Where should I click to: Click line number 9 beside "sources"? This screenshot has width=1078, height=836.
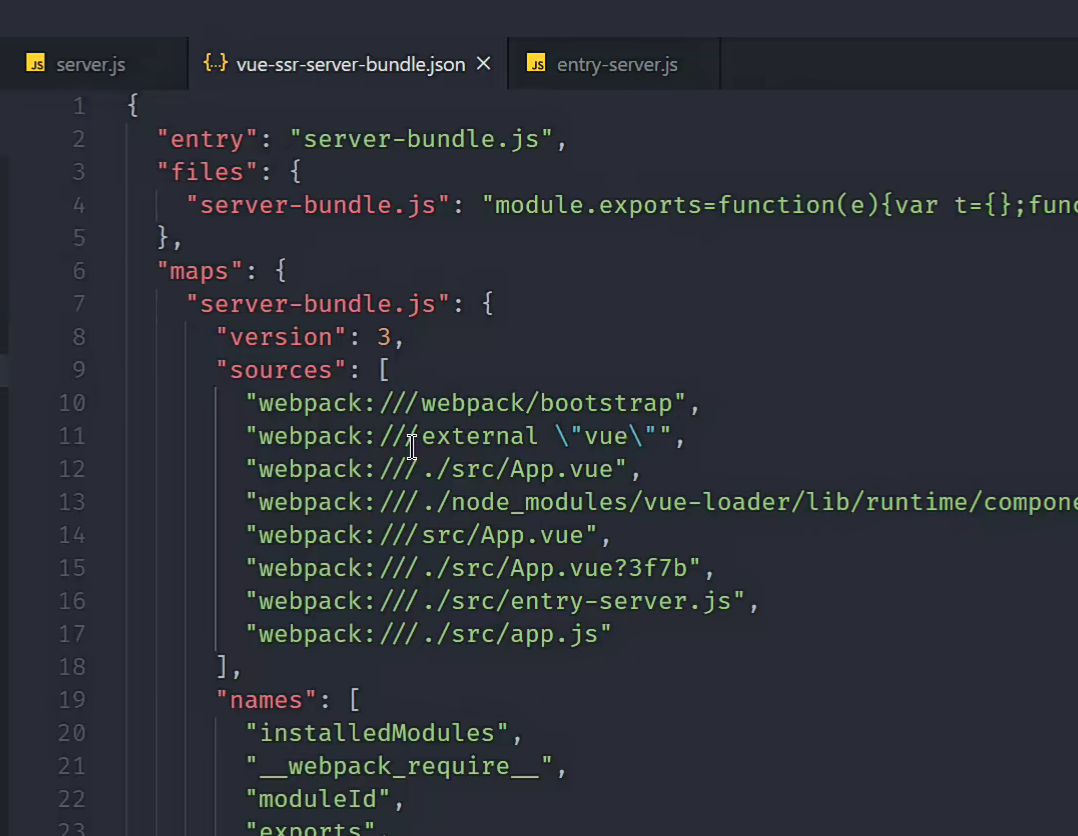(79, 370)
